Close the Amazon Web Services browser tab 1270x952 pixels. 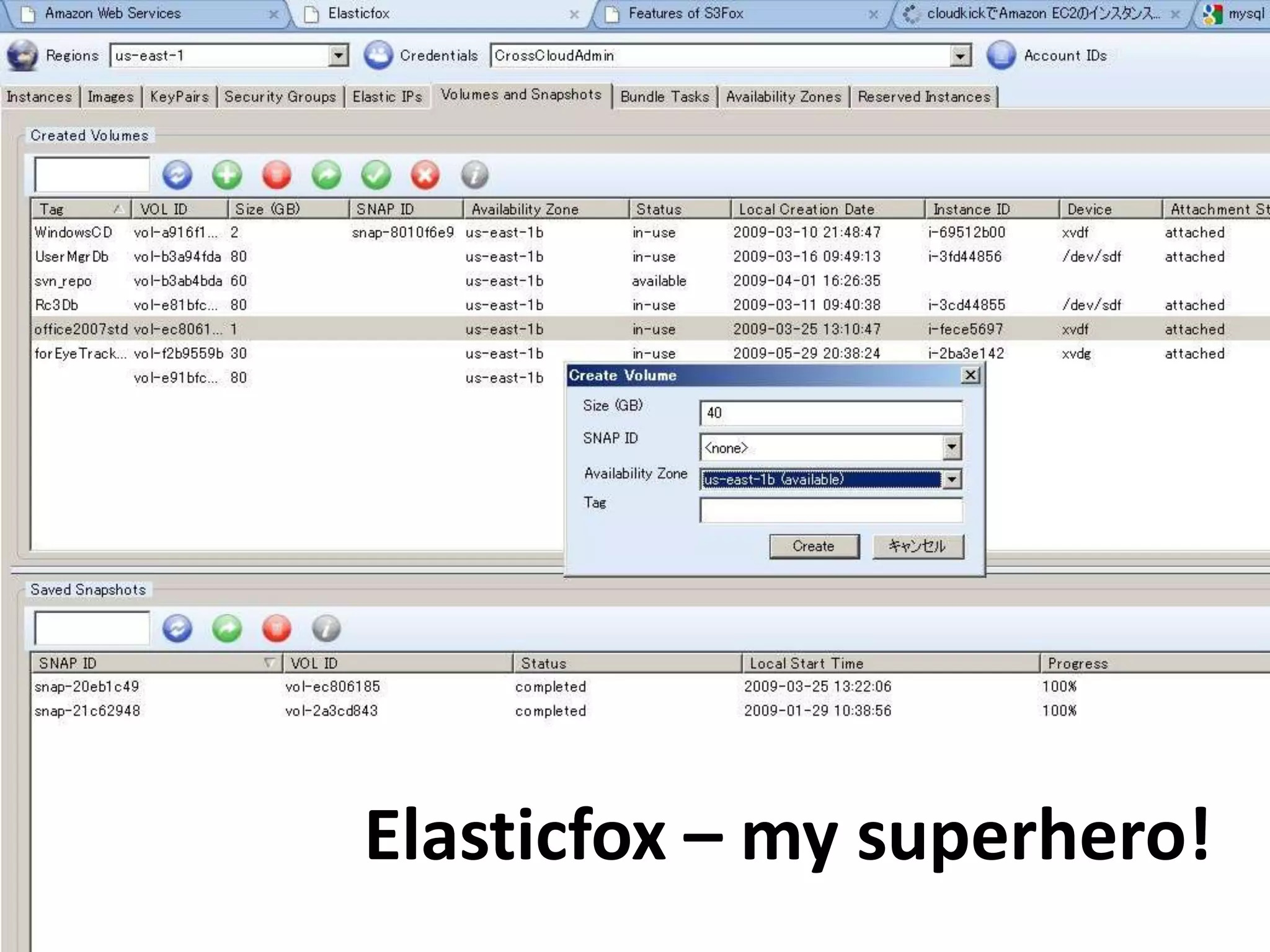point(273,14)
